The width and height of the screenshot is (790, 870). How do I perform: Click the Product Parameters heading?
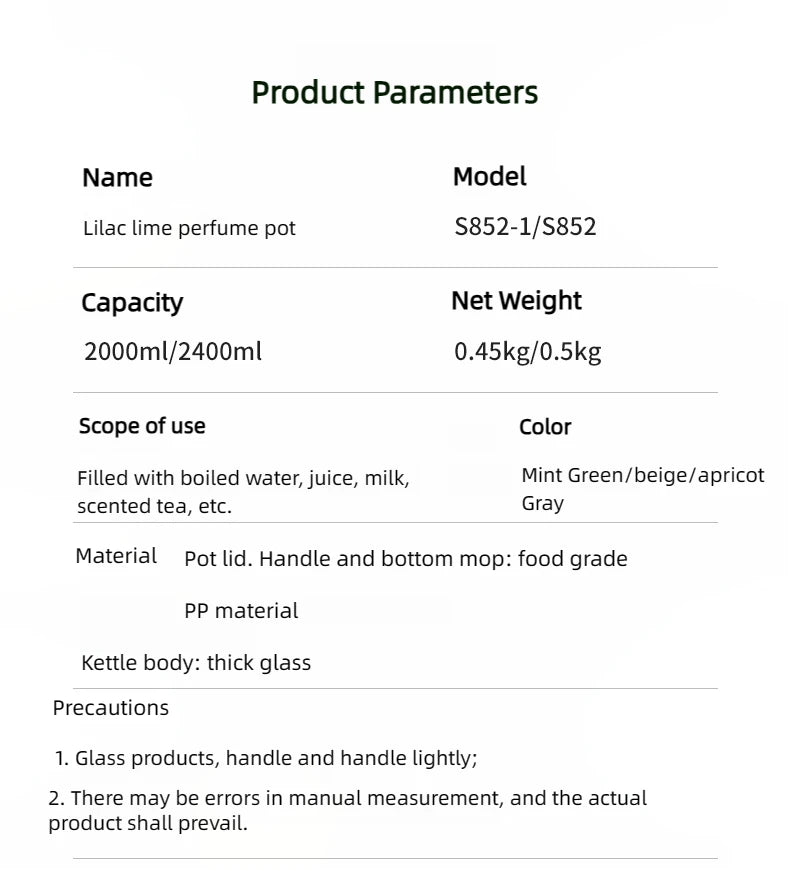(394, 92)
